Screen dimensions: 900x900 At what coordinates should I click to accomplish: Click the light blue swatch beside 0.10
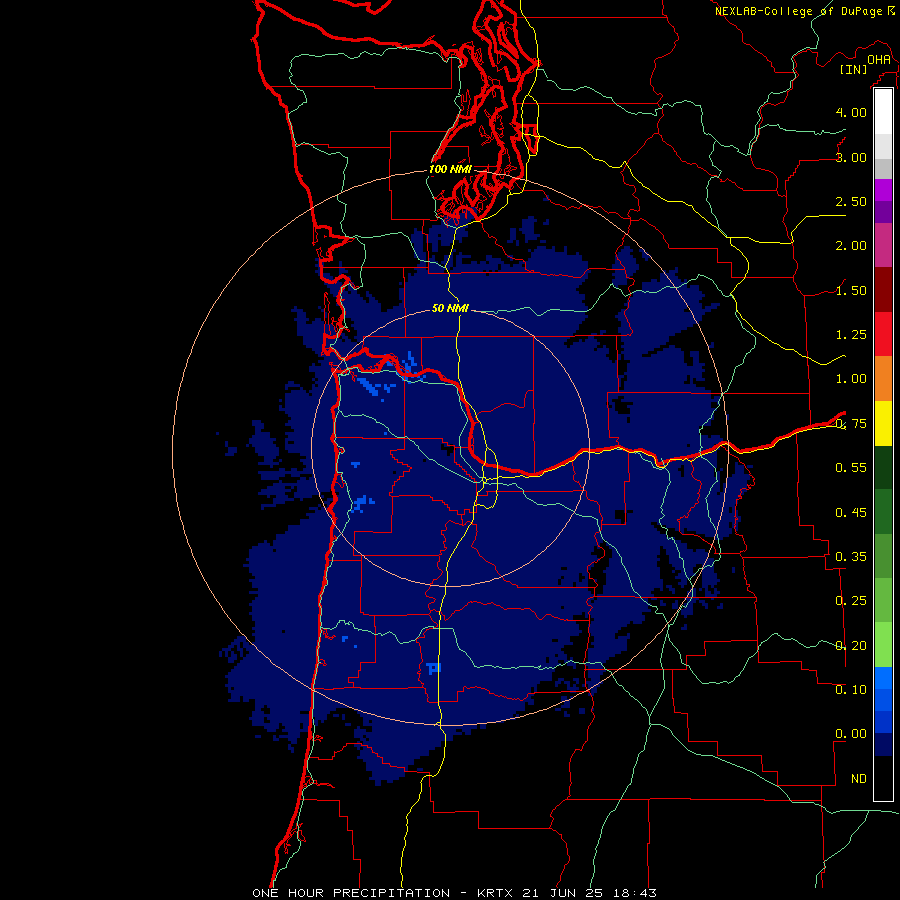[x=883, y=678]
